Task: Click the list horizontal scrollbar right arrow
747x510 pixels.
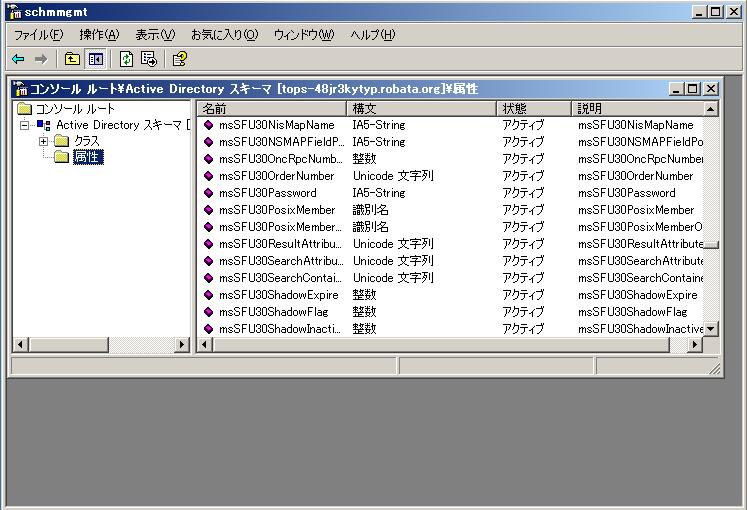Action: (x=695, y=344)
